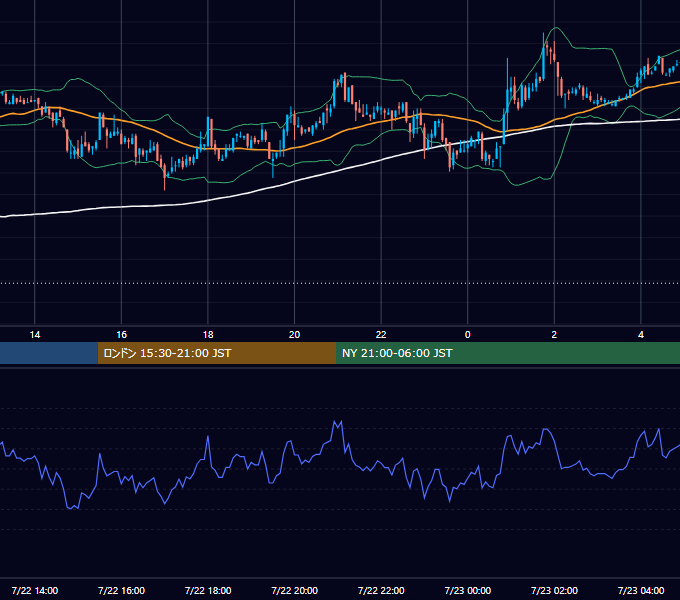Click the 7/22 16:00 date label
The image size is (680, 600).
coord(121,590)
